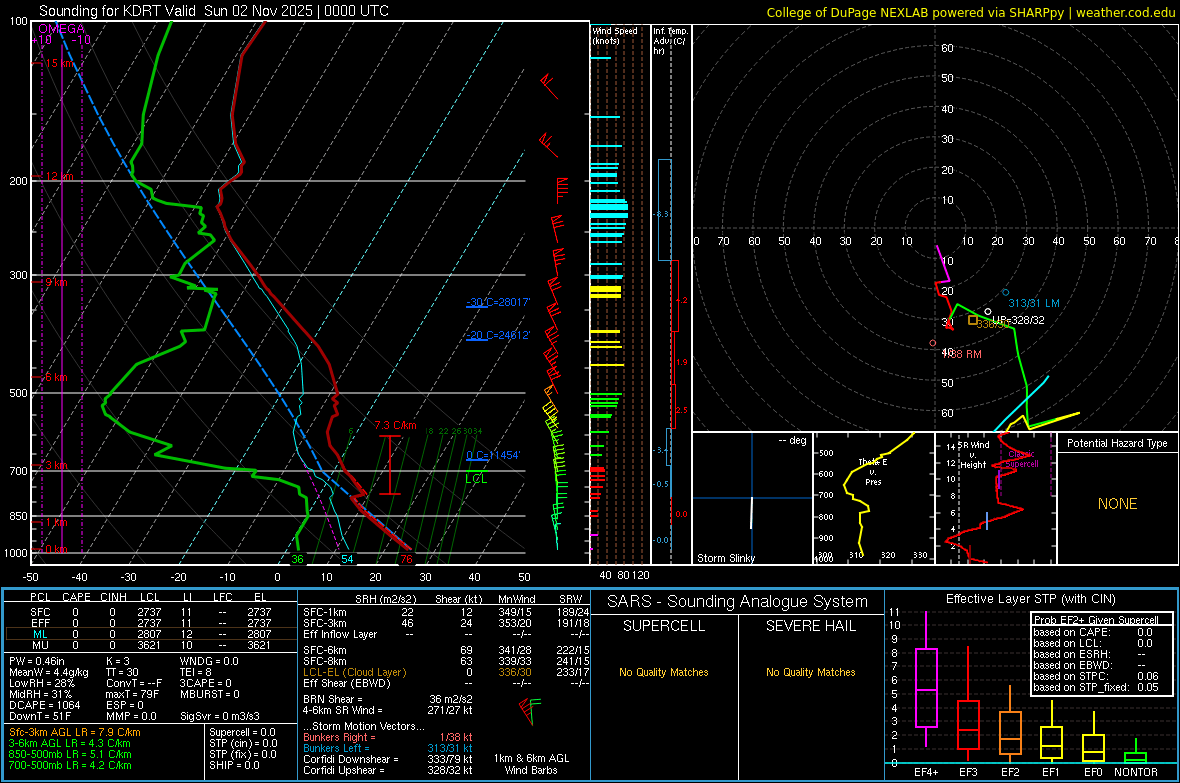Click the NONE hazard type value
Viewport: 1180px width, 783px height.
pyautogui.click(x=1118, y=504)
